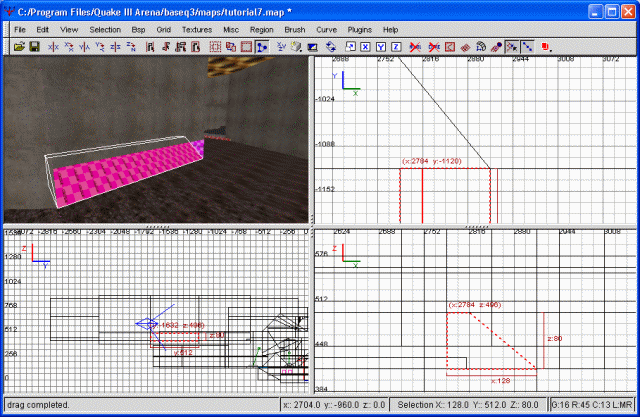Apply CSG Subtract to selection
The height and width of the screenshot is (417, 640).
pos(215,47)
